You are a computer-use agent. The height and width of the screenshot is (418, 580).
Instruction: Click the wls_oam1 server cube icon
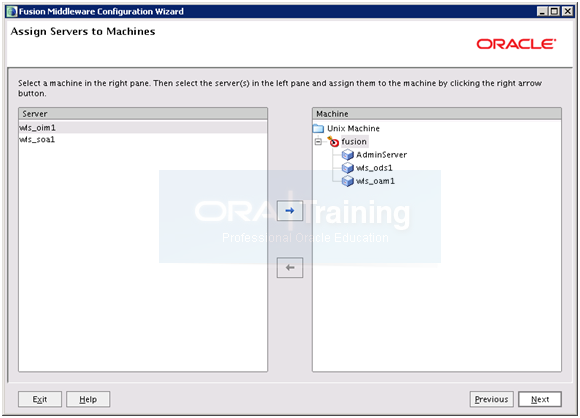click(348, 181)
